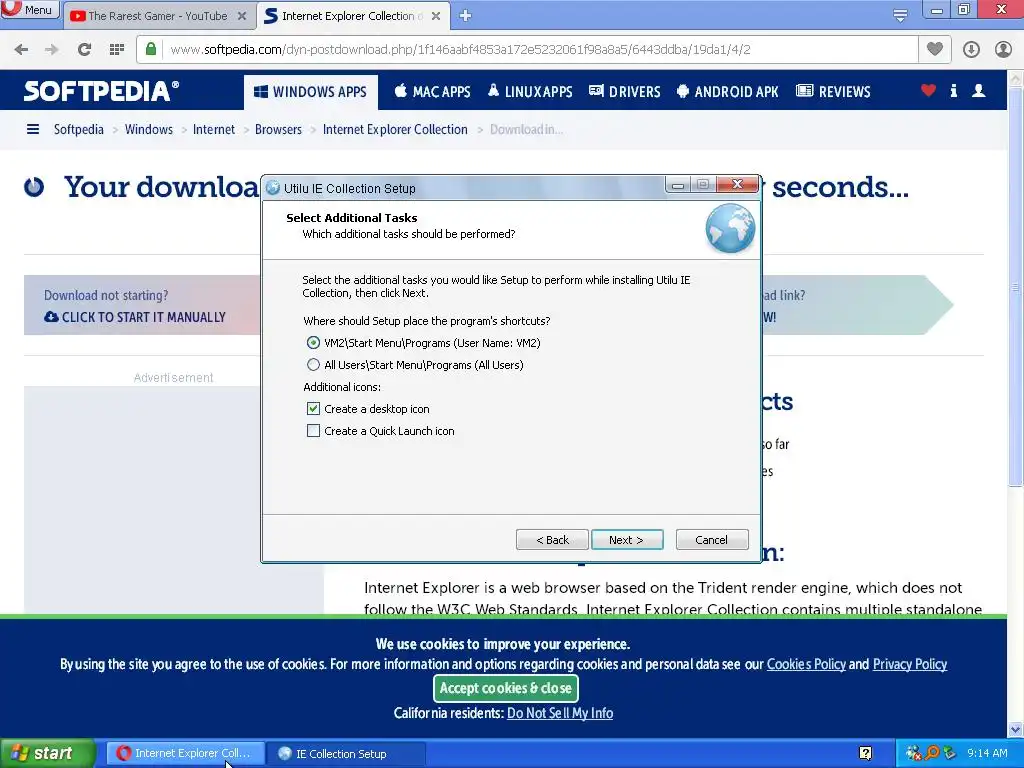Click to start the download manually
Viewport: 1024px width, 768px height.
coord(135,317)
